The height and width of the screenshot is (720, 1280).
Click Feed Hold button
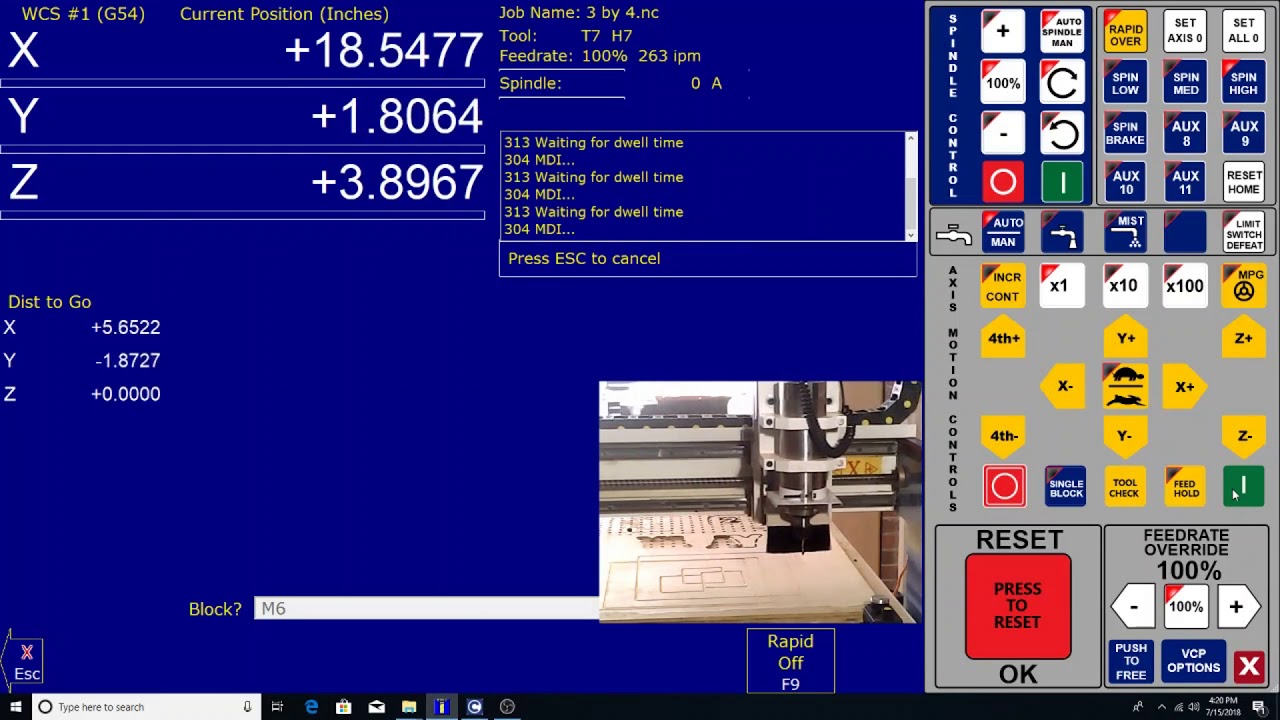pyautogui.click(x=1186, y=486)
